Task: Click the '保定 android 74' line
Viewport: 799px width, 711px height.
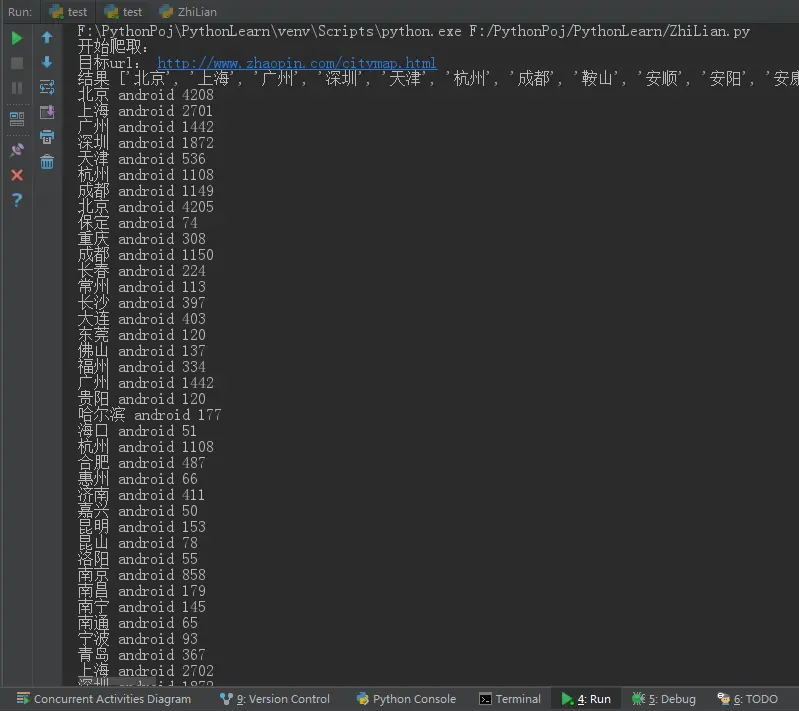Action: [x=138, y=223]
